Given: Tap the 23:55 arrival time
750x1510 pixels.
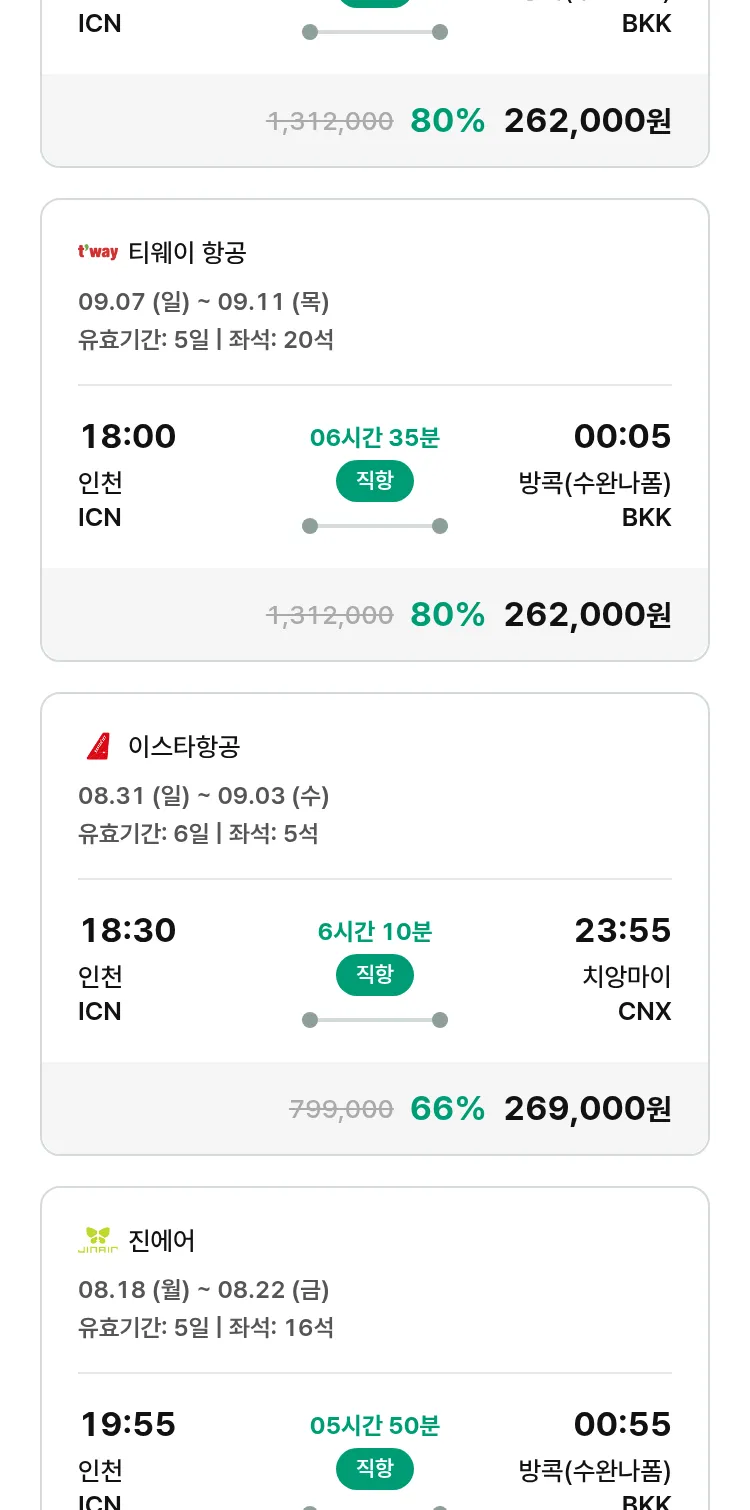Looking at the screenshot, I should click(622, 930).
